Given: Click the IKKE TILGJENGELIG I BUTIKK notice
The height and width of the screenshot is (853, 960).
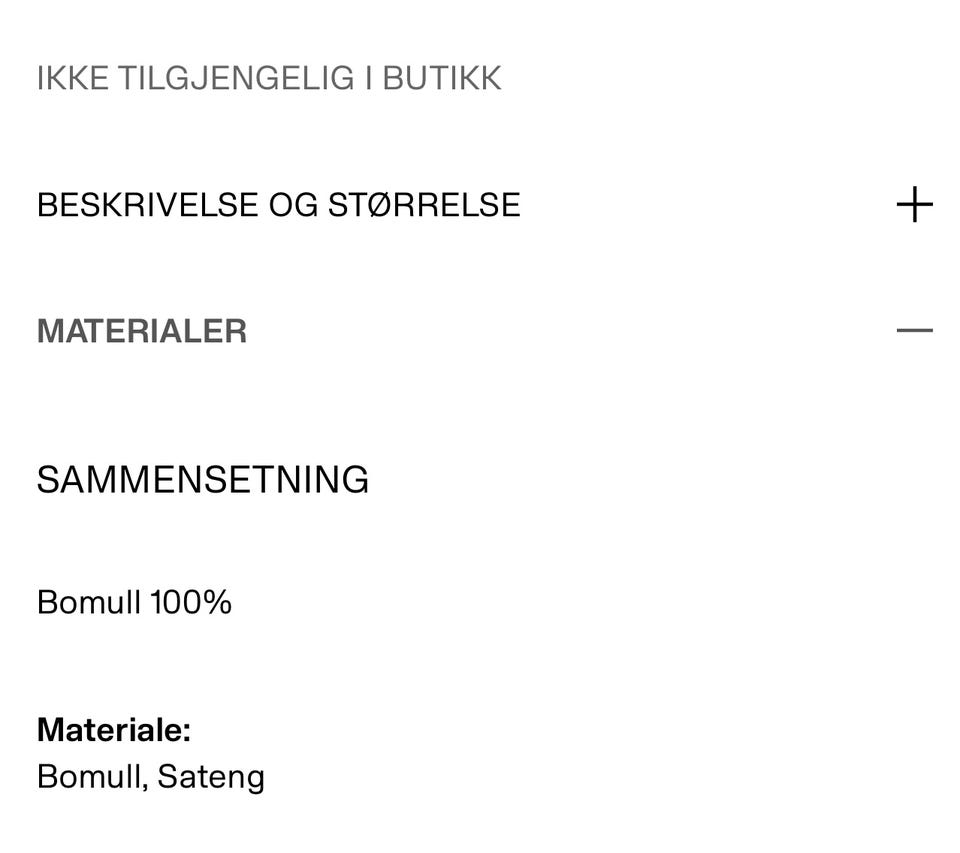Looking at the screenshot, I should click(270, 77).
